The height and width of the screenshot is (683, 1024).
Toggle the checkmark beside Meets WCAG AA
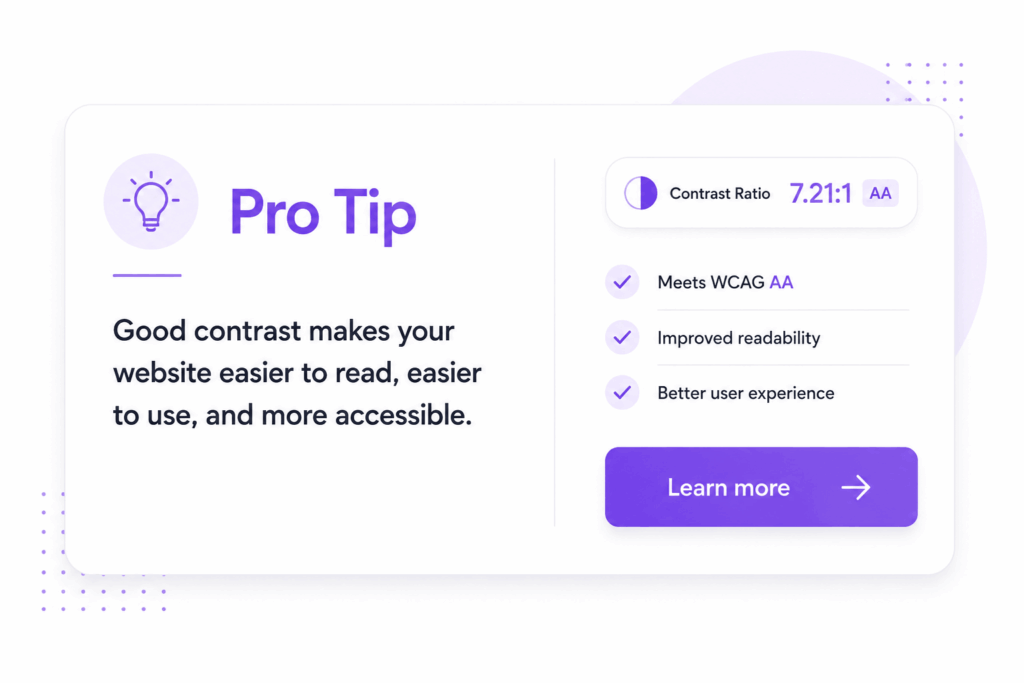(622, 282)
